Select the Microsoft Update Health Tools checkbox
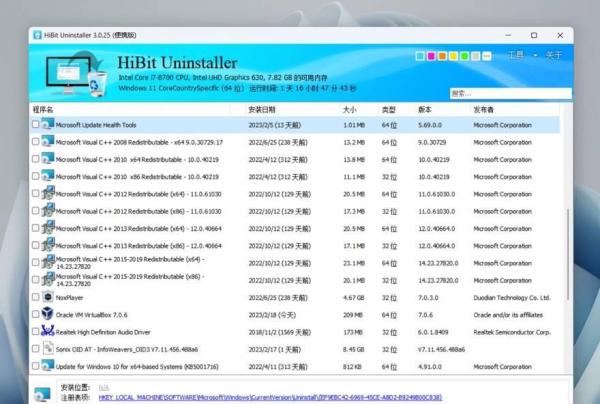This screenshot has height=404, width=600. (x=36, y=125)
